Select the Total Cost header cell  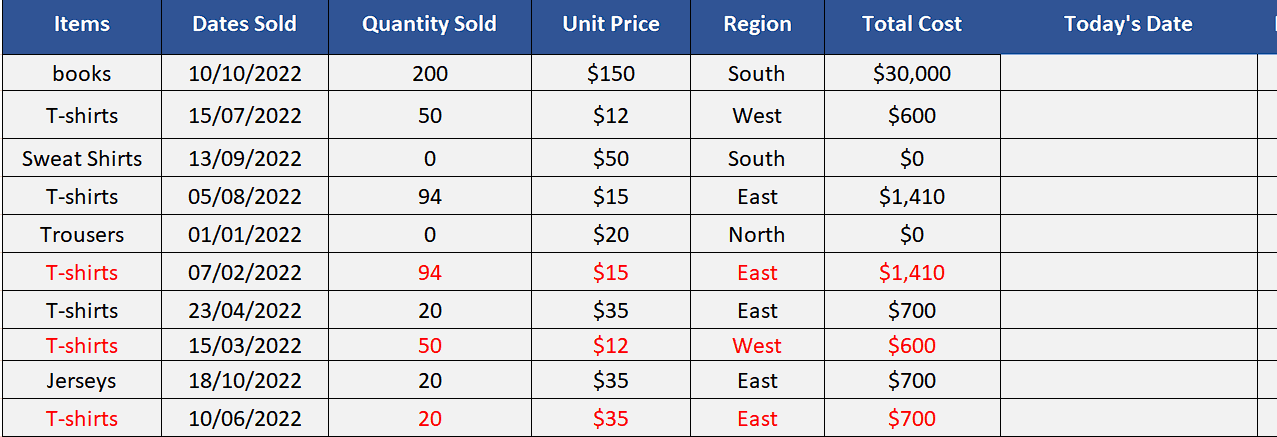[912, 25]
